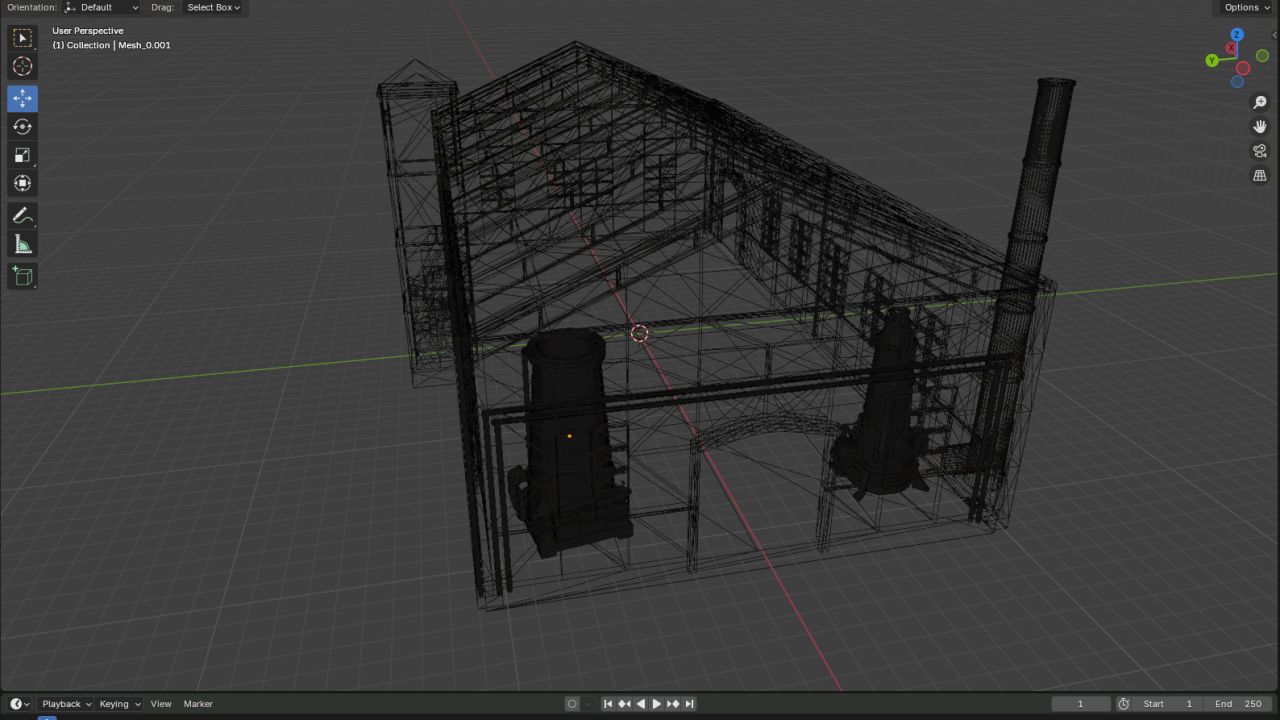Click the blue Z axis gizmo ball
The width and height of the screenshot is (1280, 720).
[1237, 35]
